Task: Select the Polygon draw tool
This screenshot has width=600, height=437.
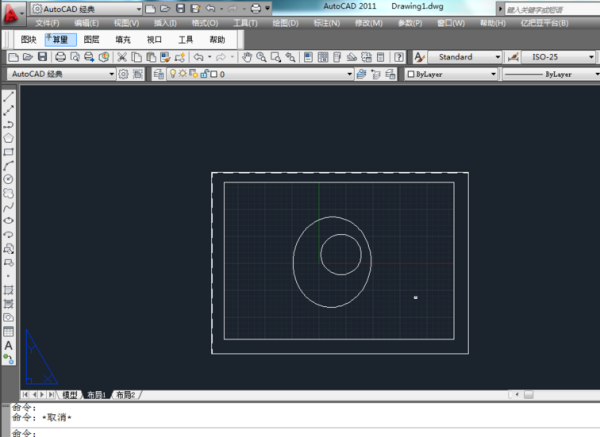Action: [8, 138]
